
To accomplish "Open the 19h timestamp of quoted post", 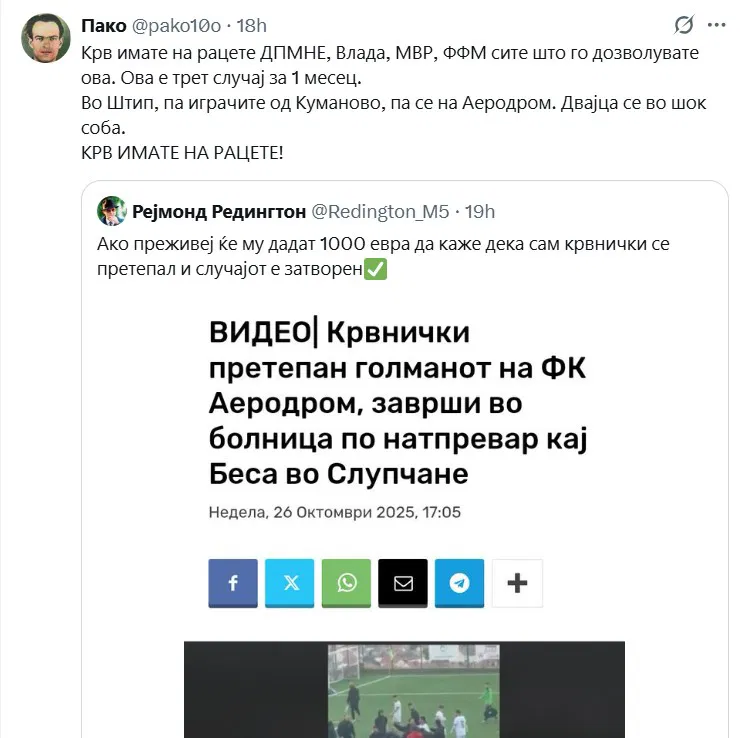I will click(x=480, y=212).
